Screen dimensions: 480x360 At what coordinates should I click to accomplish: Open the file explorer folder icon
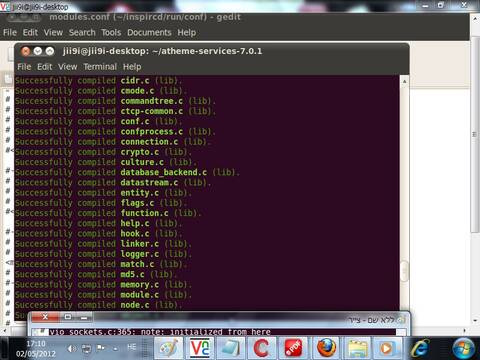(357, 348)
